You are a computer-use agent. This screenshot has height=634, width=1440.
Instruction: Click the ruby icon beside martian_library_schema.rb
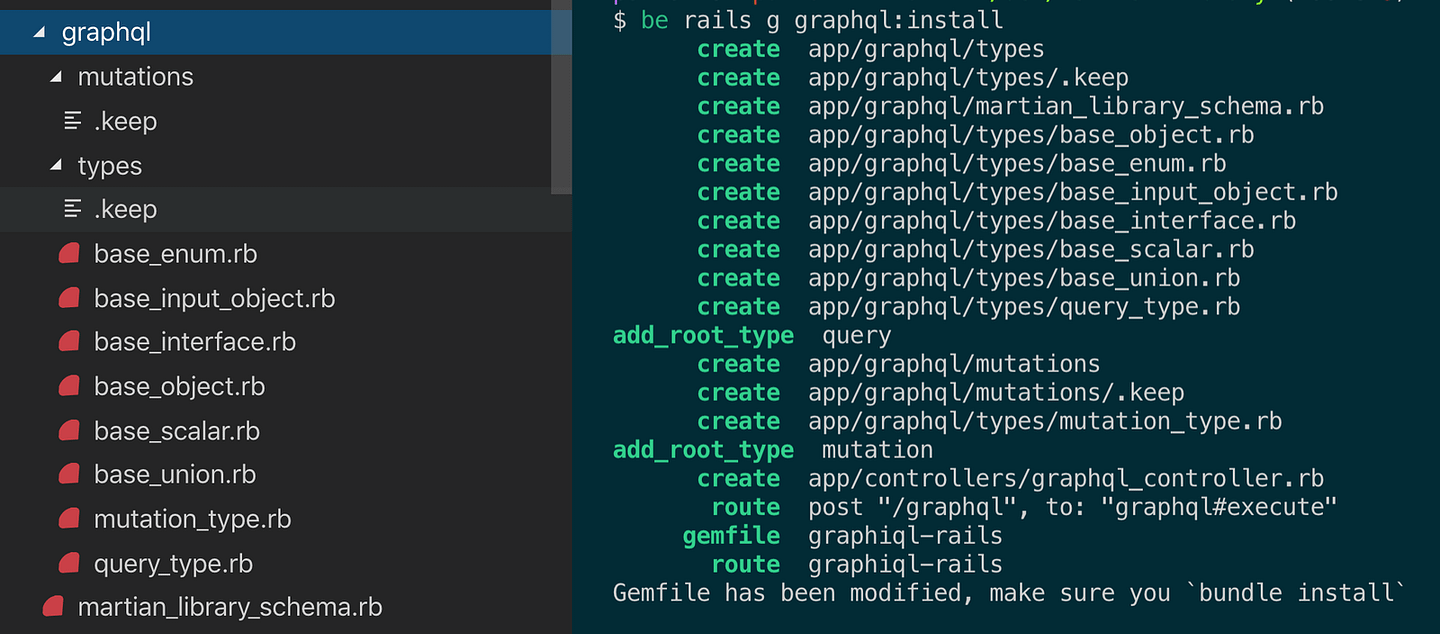point(54,608)
